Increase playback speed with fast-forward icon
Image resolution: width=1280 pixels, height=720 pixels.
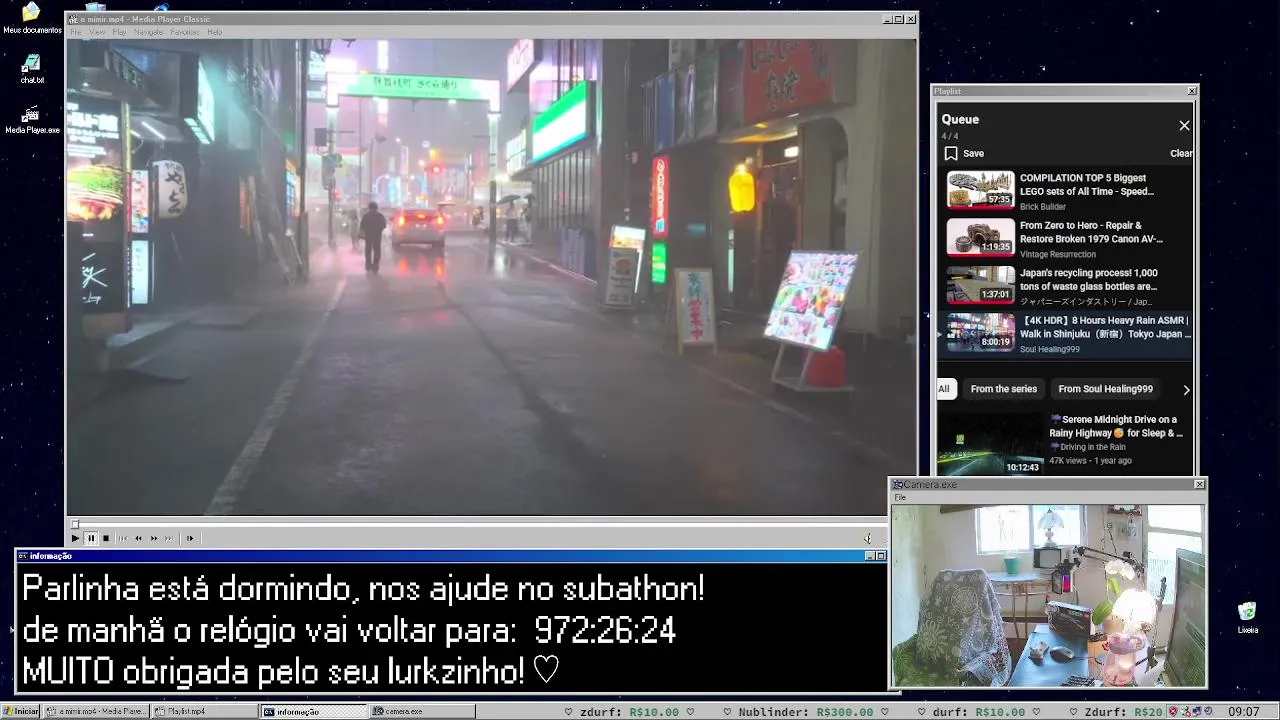(154, 538)
